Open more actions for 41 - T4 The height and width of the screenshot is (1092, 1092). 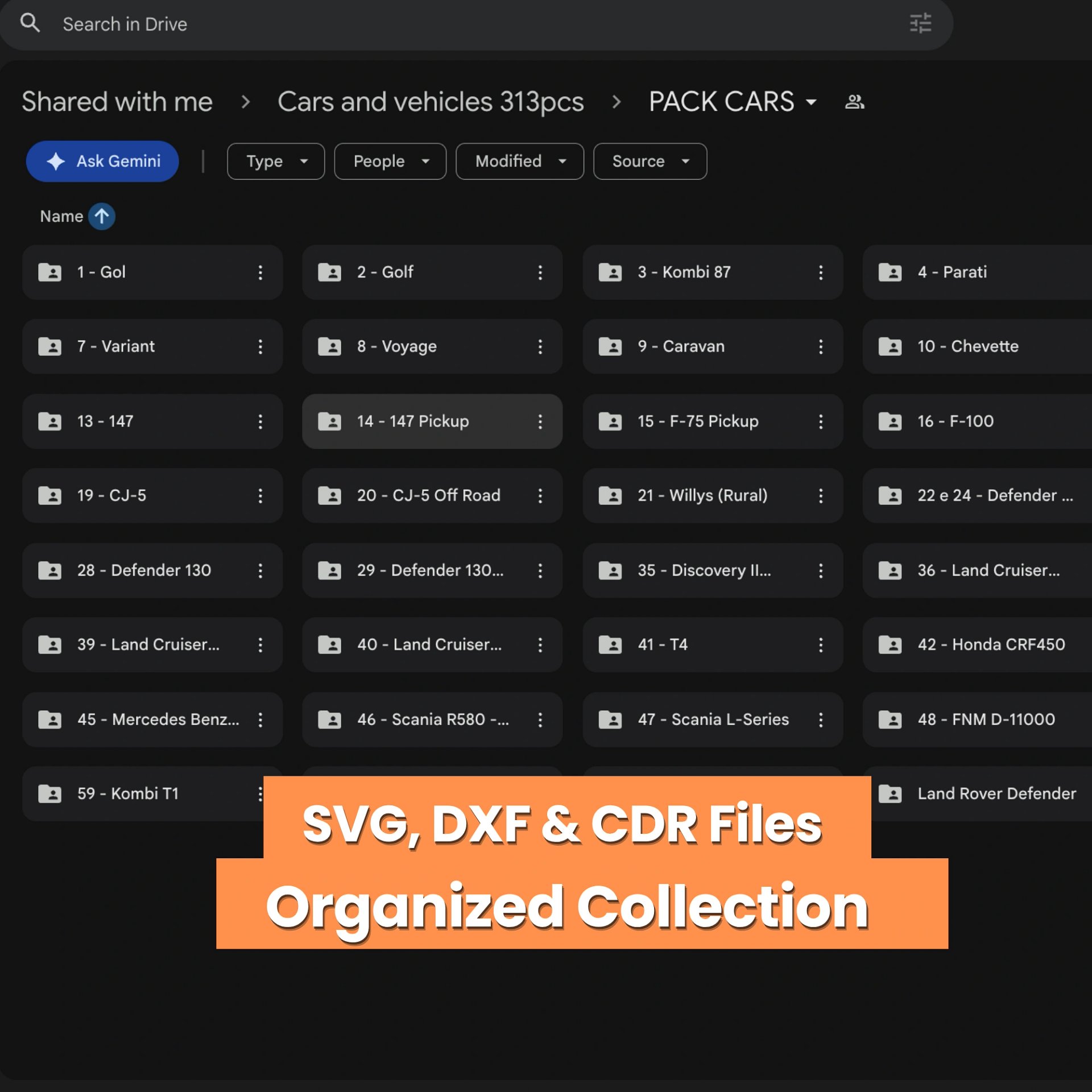point(821,644)
